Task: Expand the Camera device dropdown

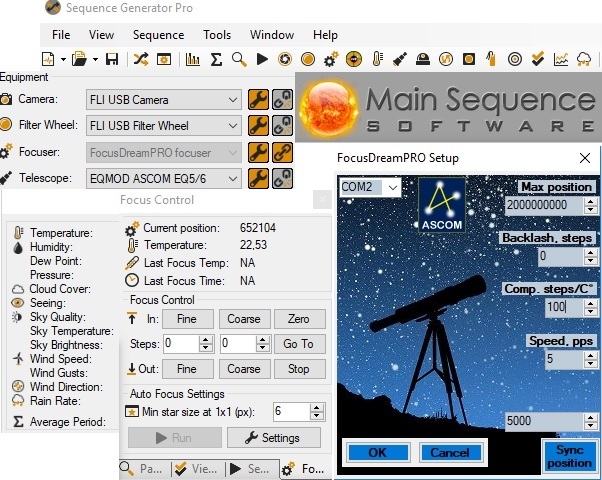Action: 233,99
